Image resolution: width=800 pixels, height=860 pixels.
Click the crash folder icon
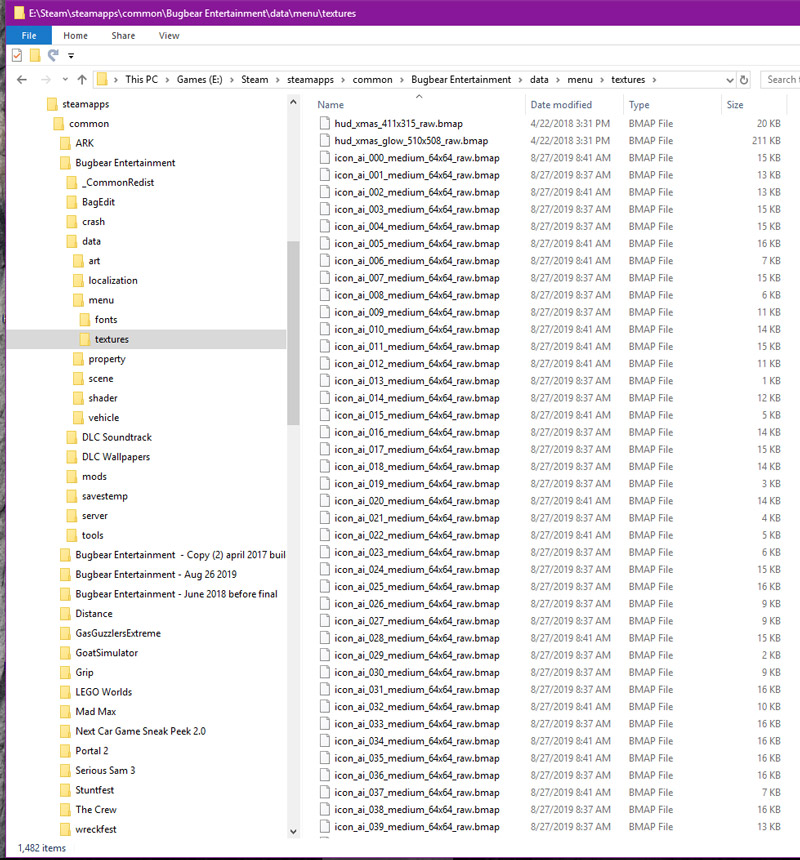[72, 222]
